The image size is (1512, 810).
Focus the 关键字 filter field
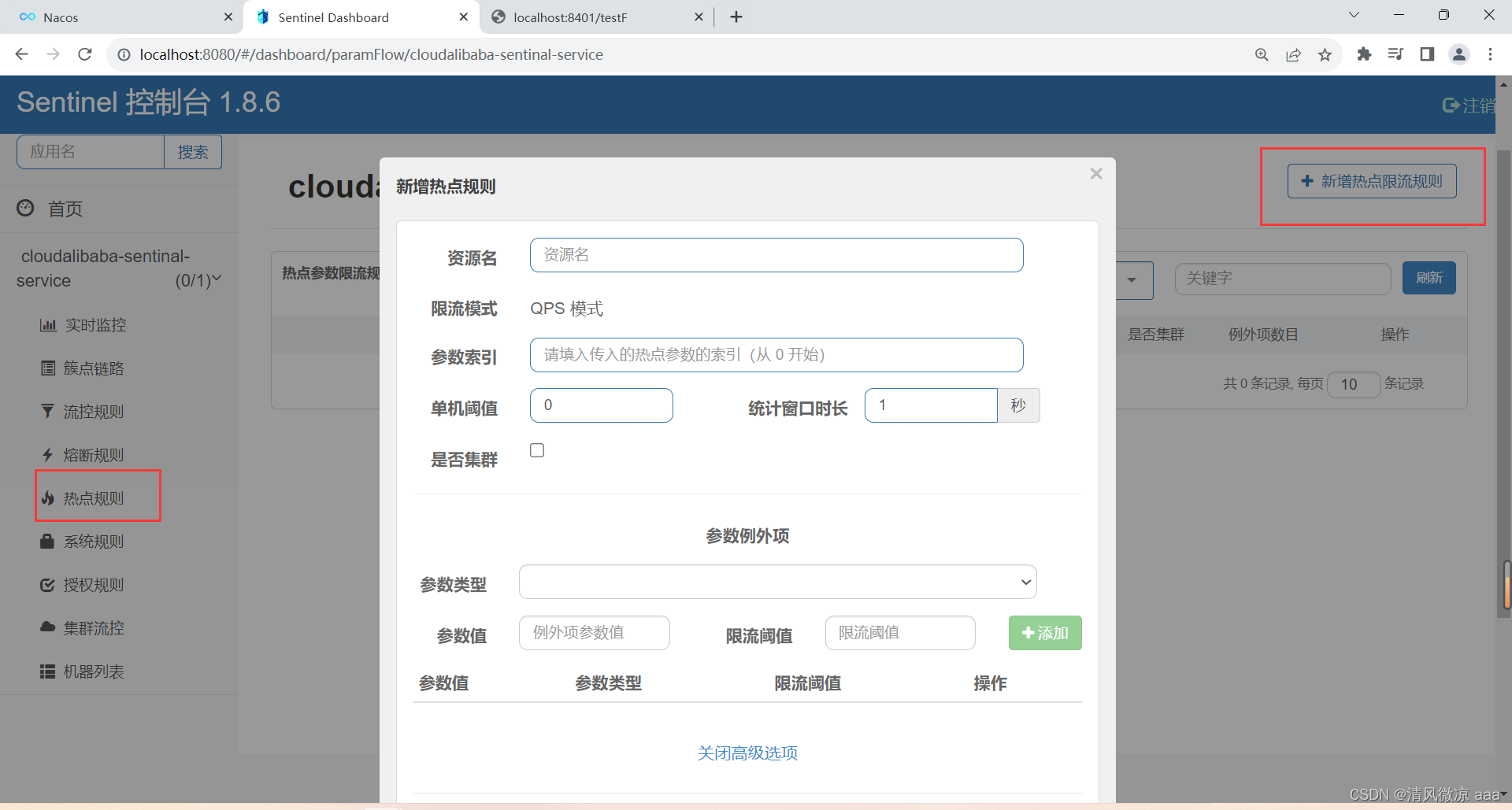tap(1283, 279)
